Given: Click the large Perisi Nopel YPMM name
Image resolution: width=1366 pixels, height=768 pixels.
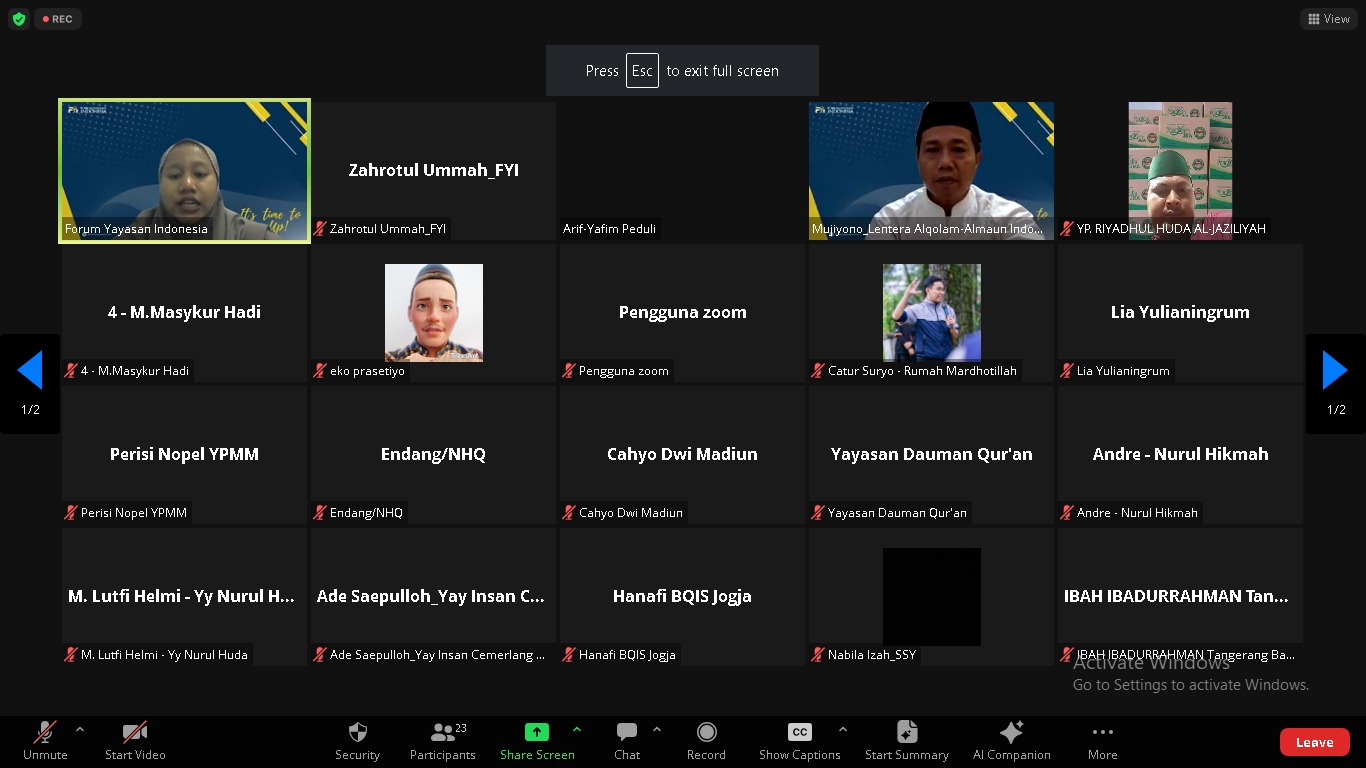Looking at the screenshot, I should (x=184, y=454).
